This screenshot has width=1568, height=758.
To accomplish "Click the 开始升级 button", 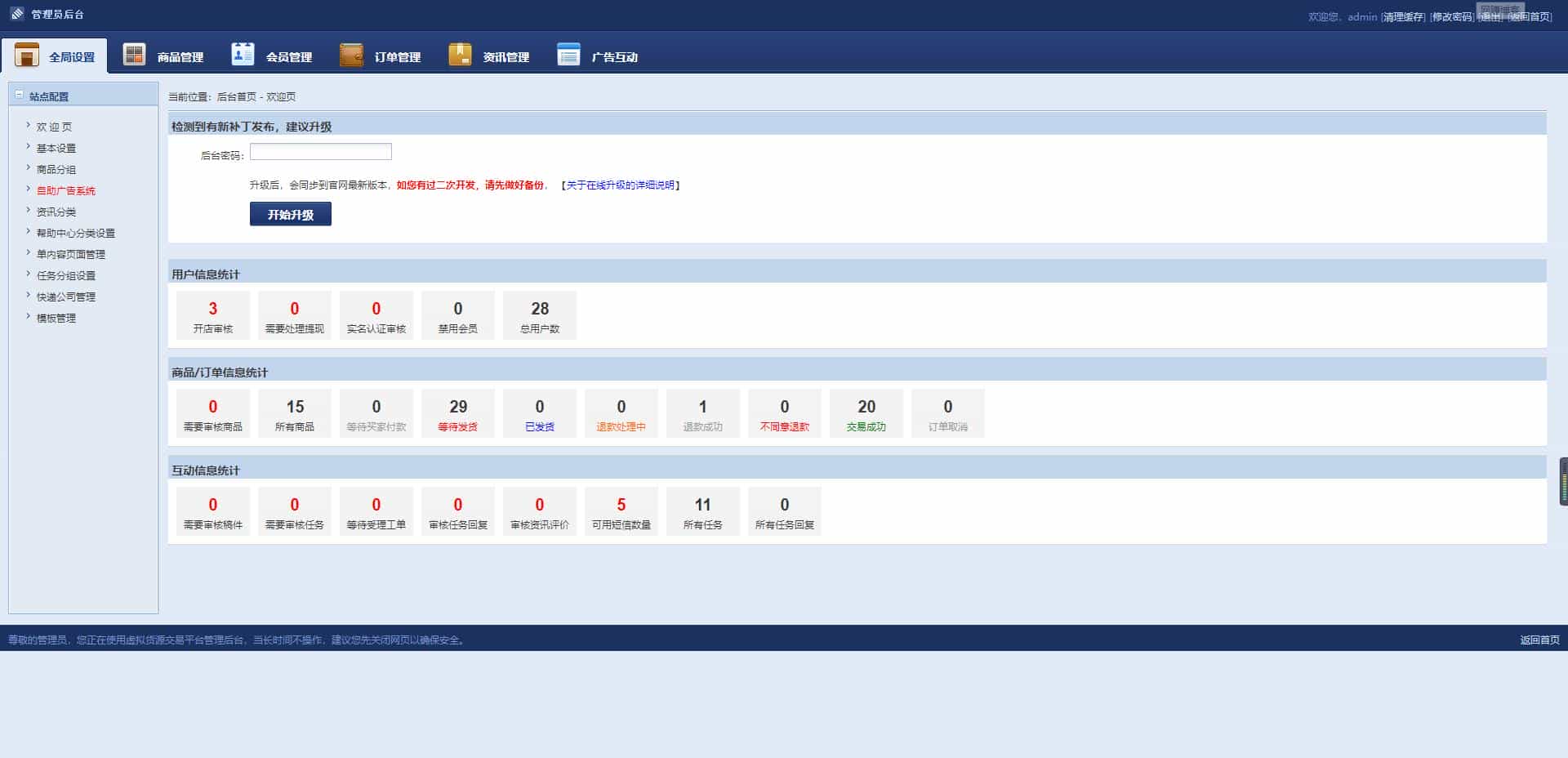I will coord(291,214).
